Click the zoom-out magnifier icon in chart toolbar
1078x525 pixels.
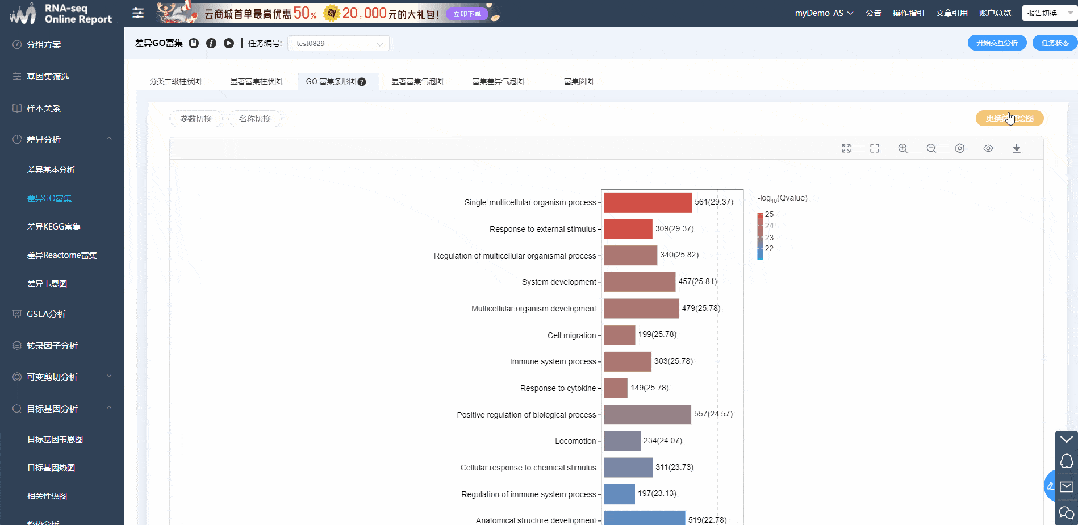click(931, 148)
